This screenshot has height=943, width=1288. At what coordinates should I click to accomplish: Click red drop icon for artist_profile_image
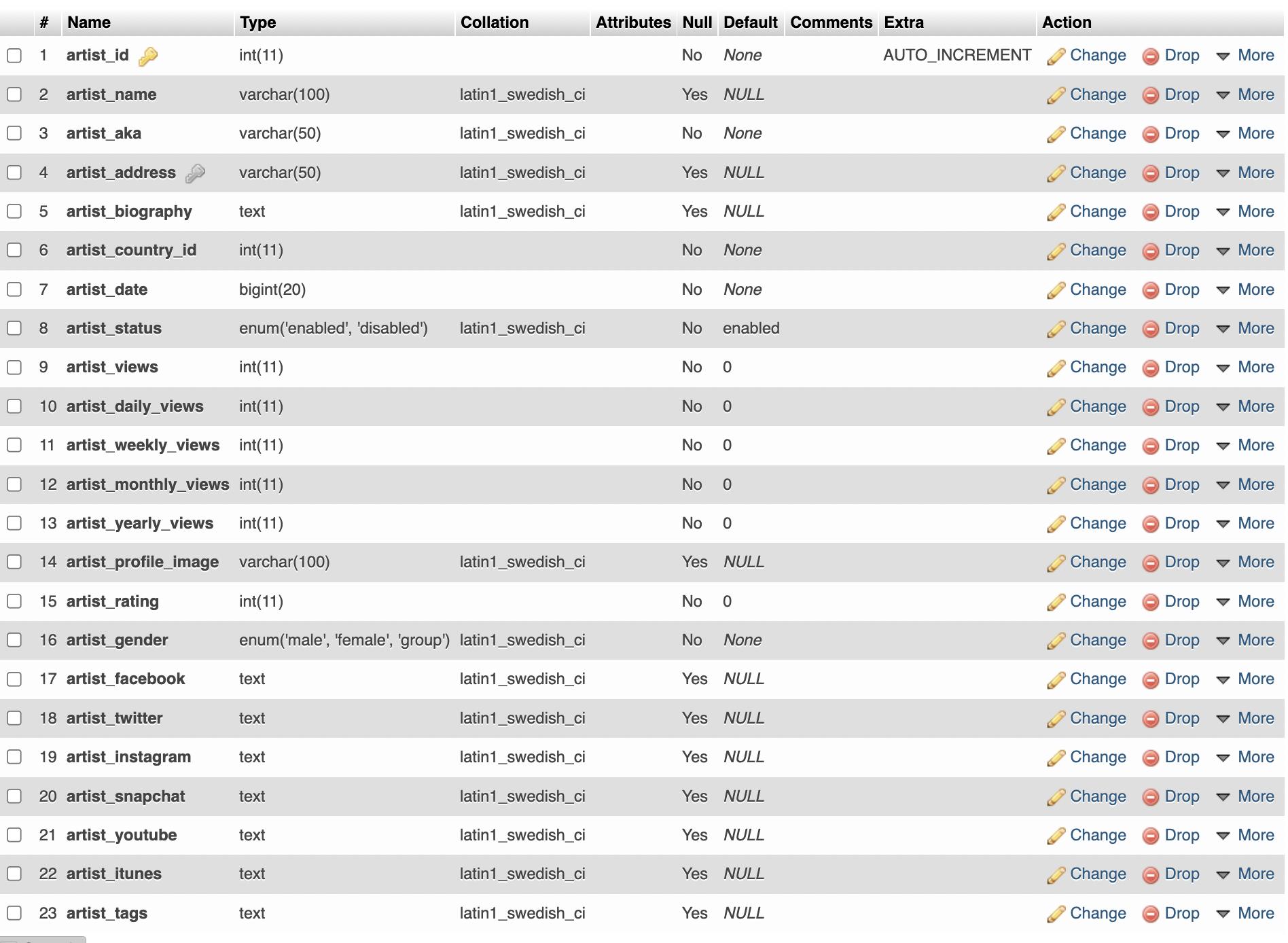[1150, 563]
